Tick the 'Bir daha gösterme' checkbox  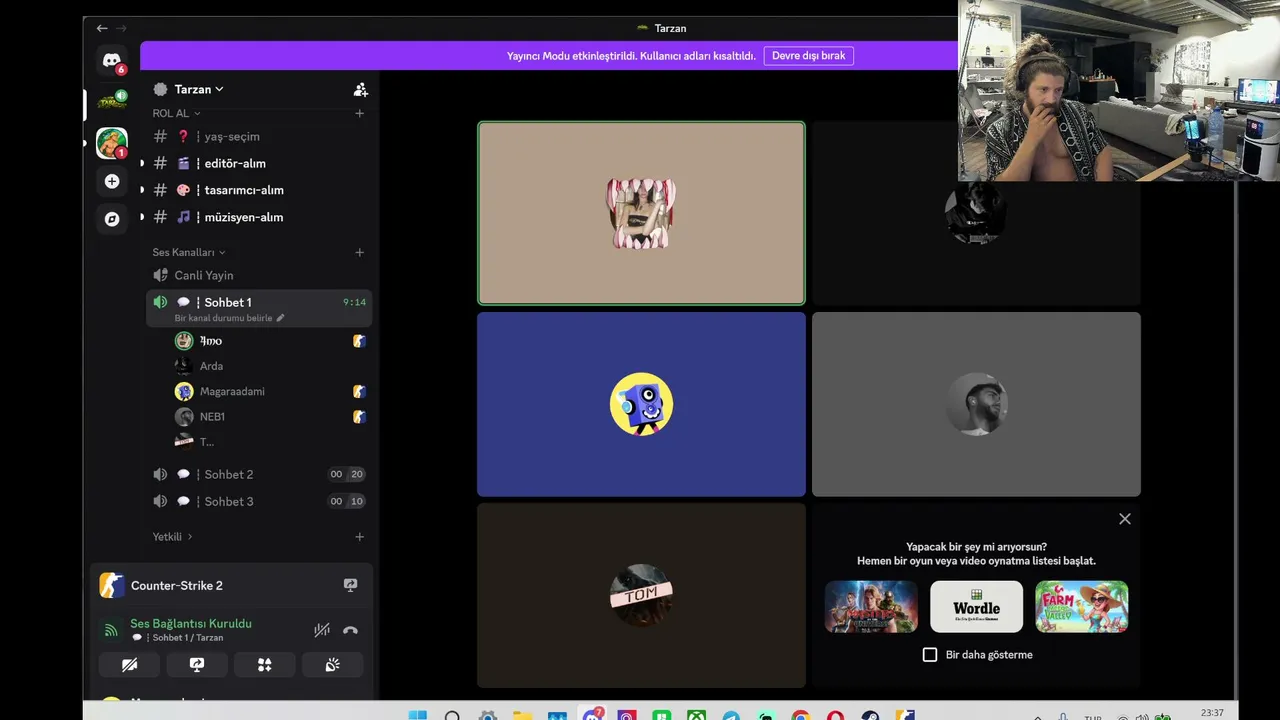930,655
